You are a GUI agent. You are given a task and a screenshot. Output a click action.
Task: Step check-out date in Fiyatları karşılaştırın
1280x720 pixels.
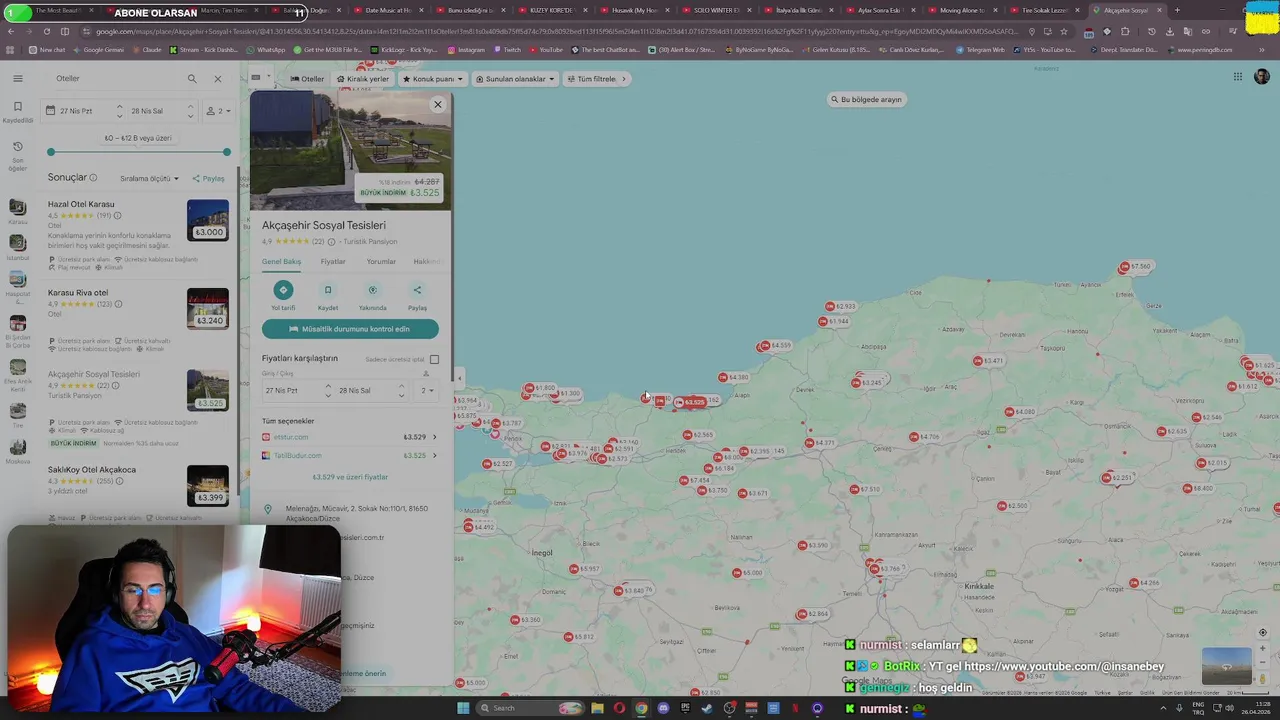[x=401, y=391]
